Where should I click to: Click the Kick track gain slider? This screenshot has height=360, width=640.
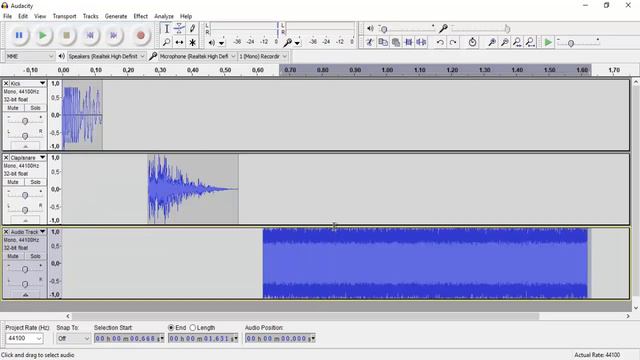(x=25, y=121)
